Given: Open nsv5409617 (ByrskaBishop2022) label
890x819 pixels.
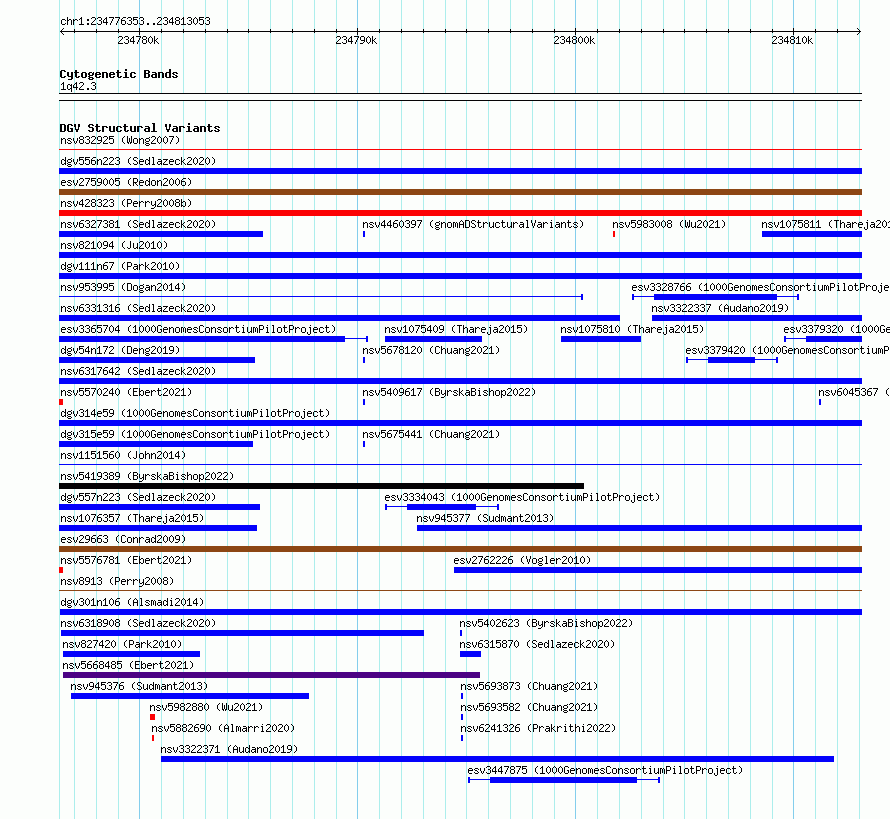Looking at the screenshot, I should [x=449, y=392].
